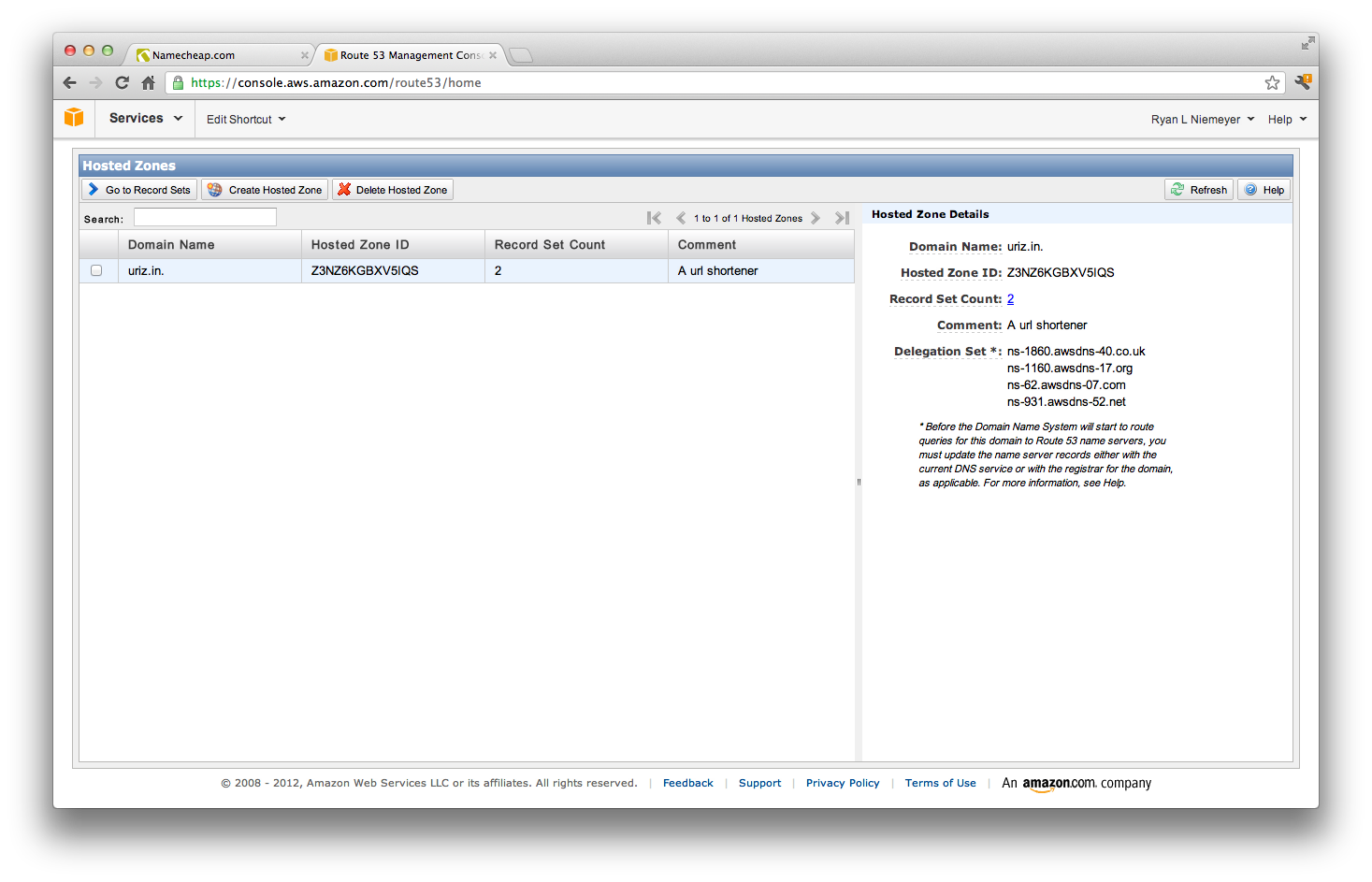Viewport: 1372px width, 882px height.
Task: Open the Ryan L Niemeyer account menu
Action: pyautogui.click(x=1202, y=120)
